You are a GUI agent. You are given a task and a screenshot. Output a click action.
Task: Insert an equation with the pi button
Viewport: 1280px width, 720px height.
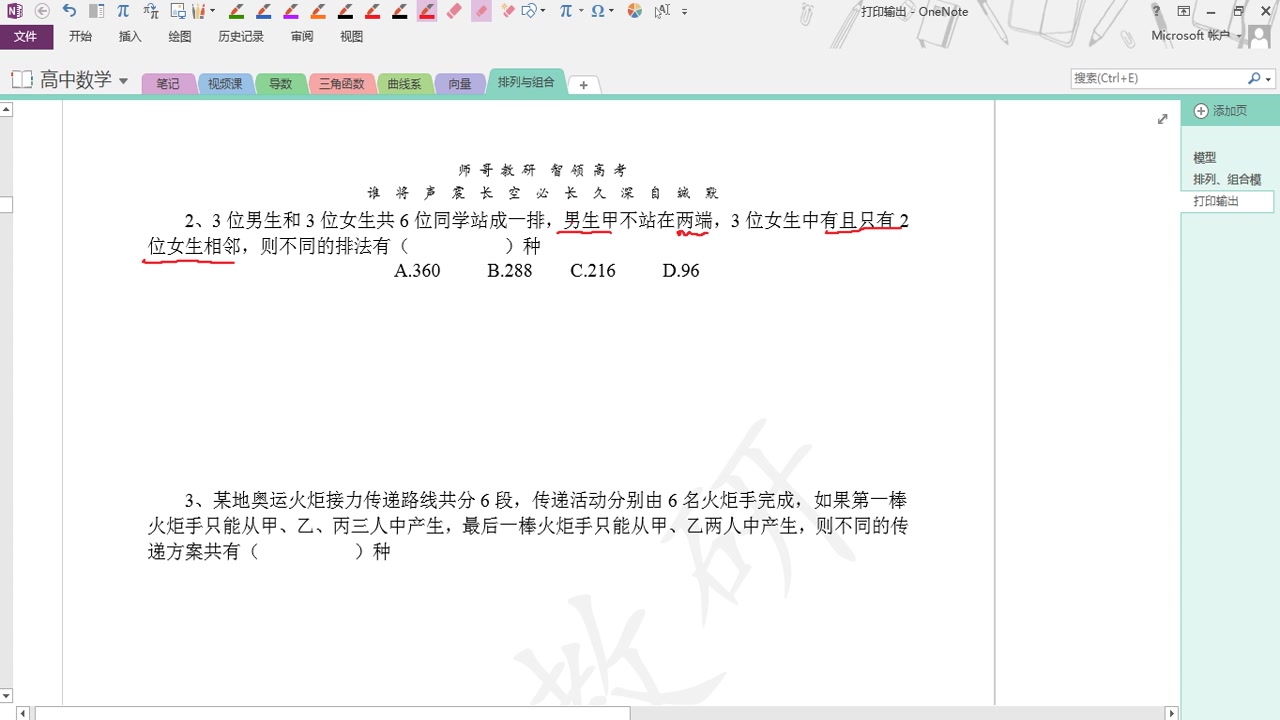tap(566, 11)
